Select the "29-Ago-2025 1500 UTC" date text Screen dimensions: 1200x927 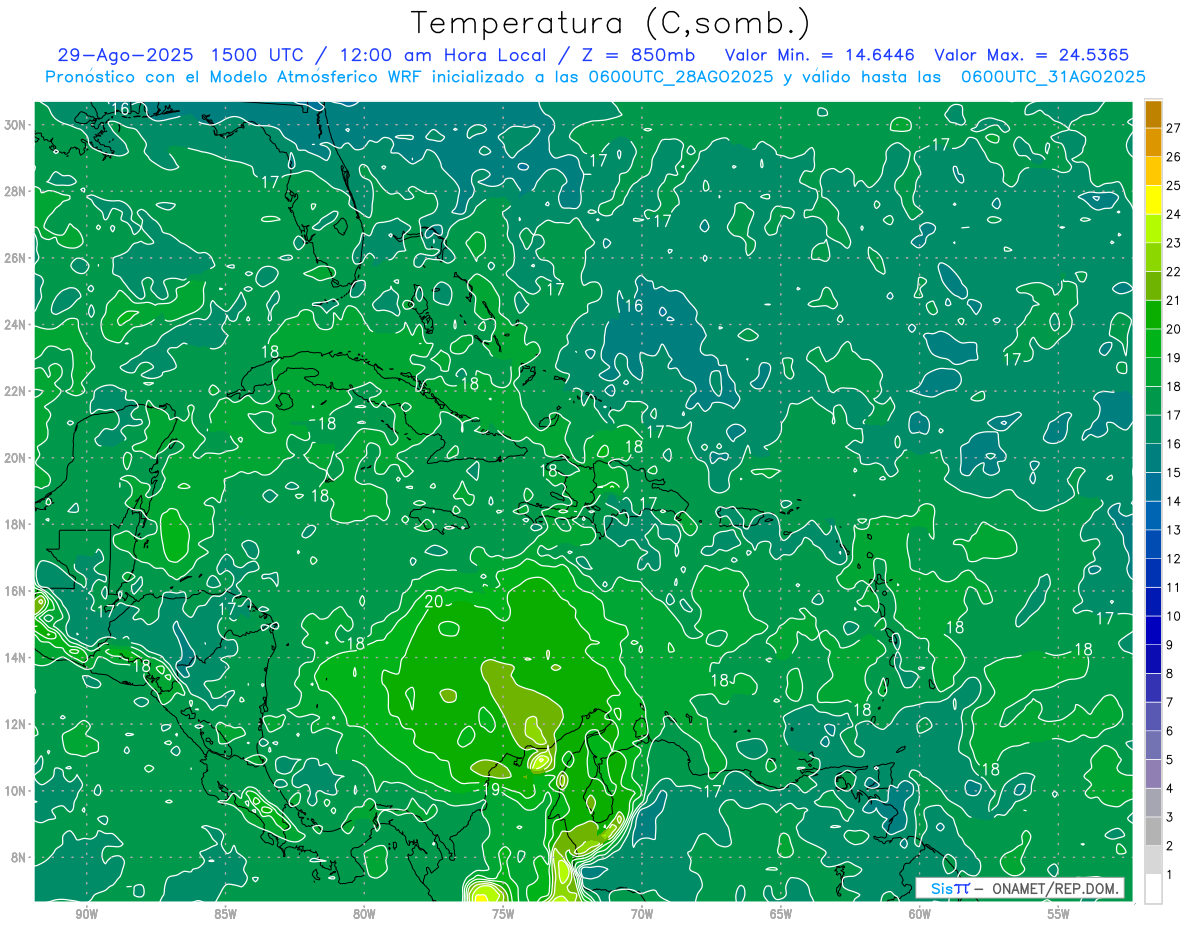click(x=180, y=55)
